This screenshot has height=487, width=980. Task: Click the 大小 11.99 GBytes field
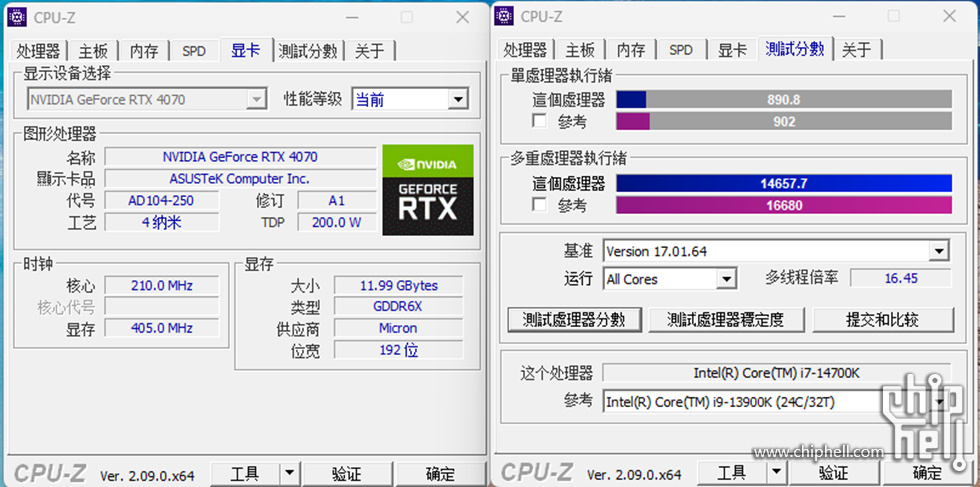click(399, 286)
